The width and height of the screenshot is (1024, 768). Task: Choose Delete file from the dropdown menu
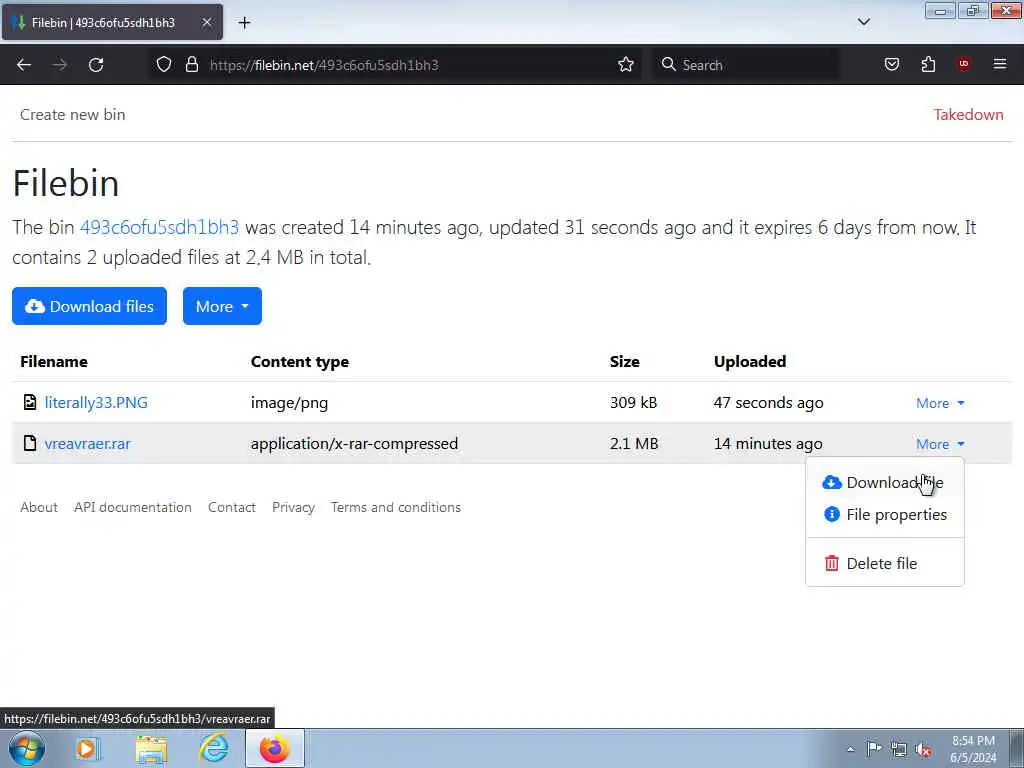[885, 563]
